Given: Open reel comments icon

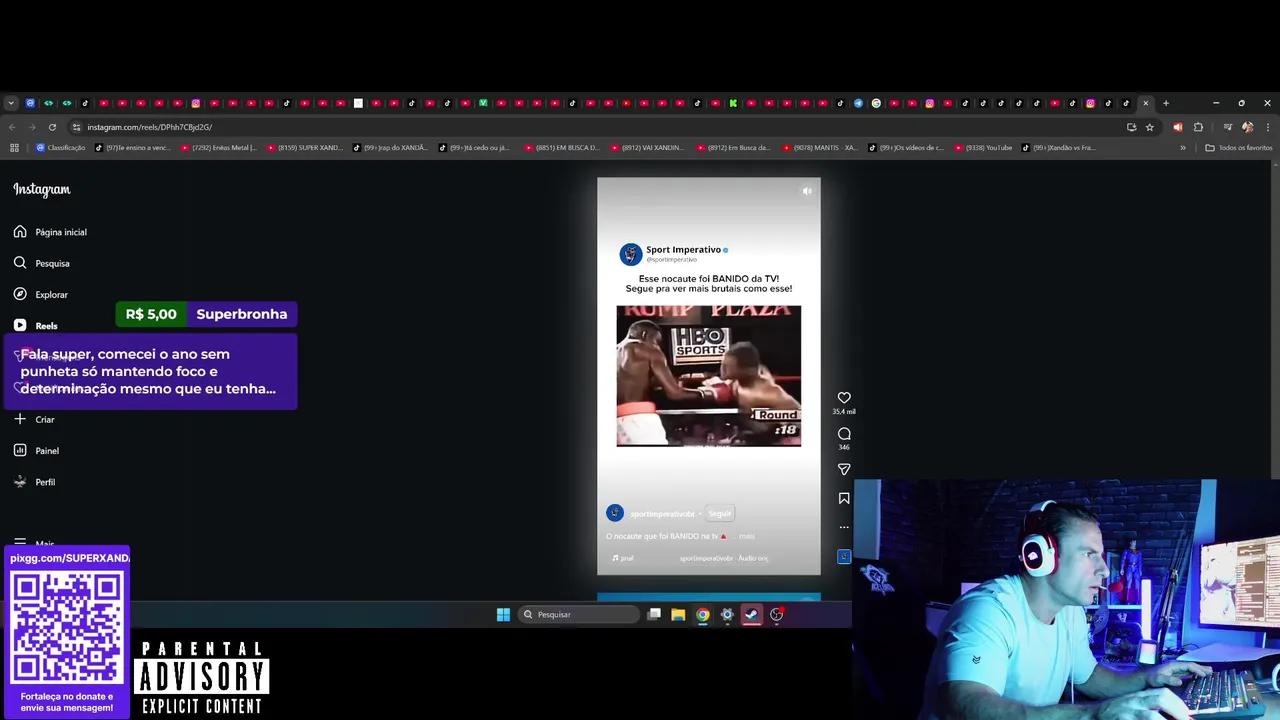Looking at the screenshot, I should [x=844, y=434].
